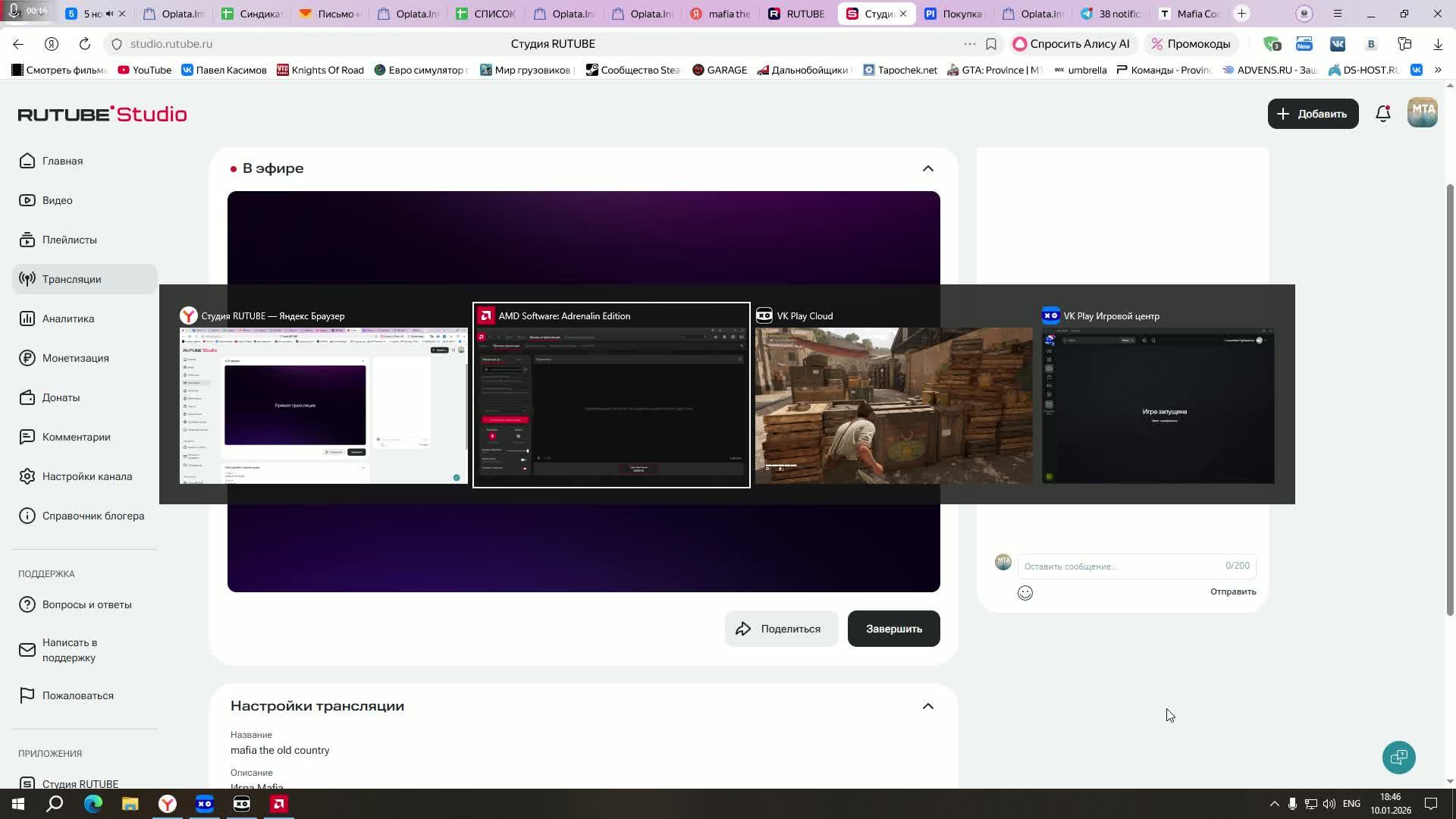This screenshot has height=819, width=1456.
Task: Switch to the RUTUBE browser tab
Action: (796, 14)
